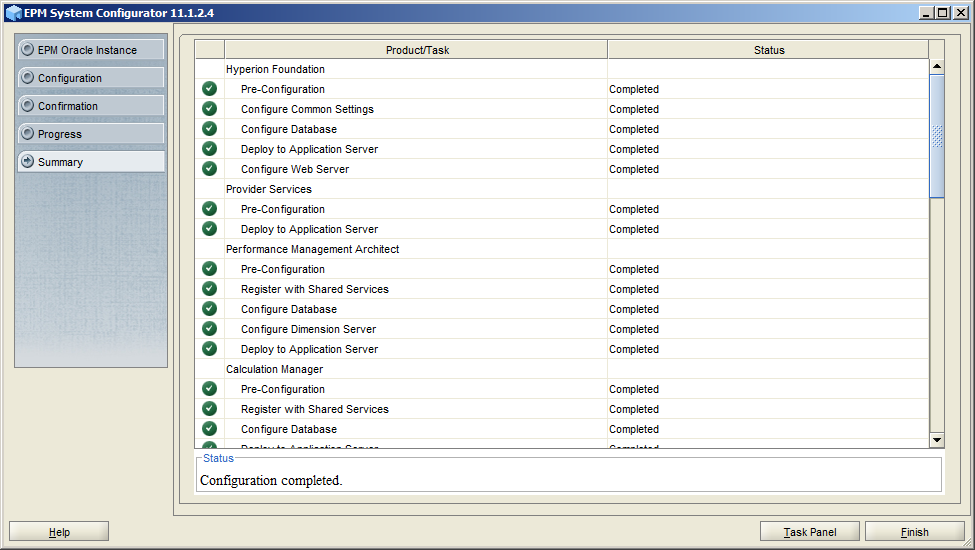Select Configure Common Settings task row
Screen dimensions: 975x550
[x=561, y=109]
